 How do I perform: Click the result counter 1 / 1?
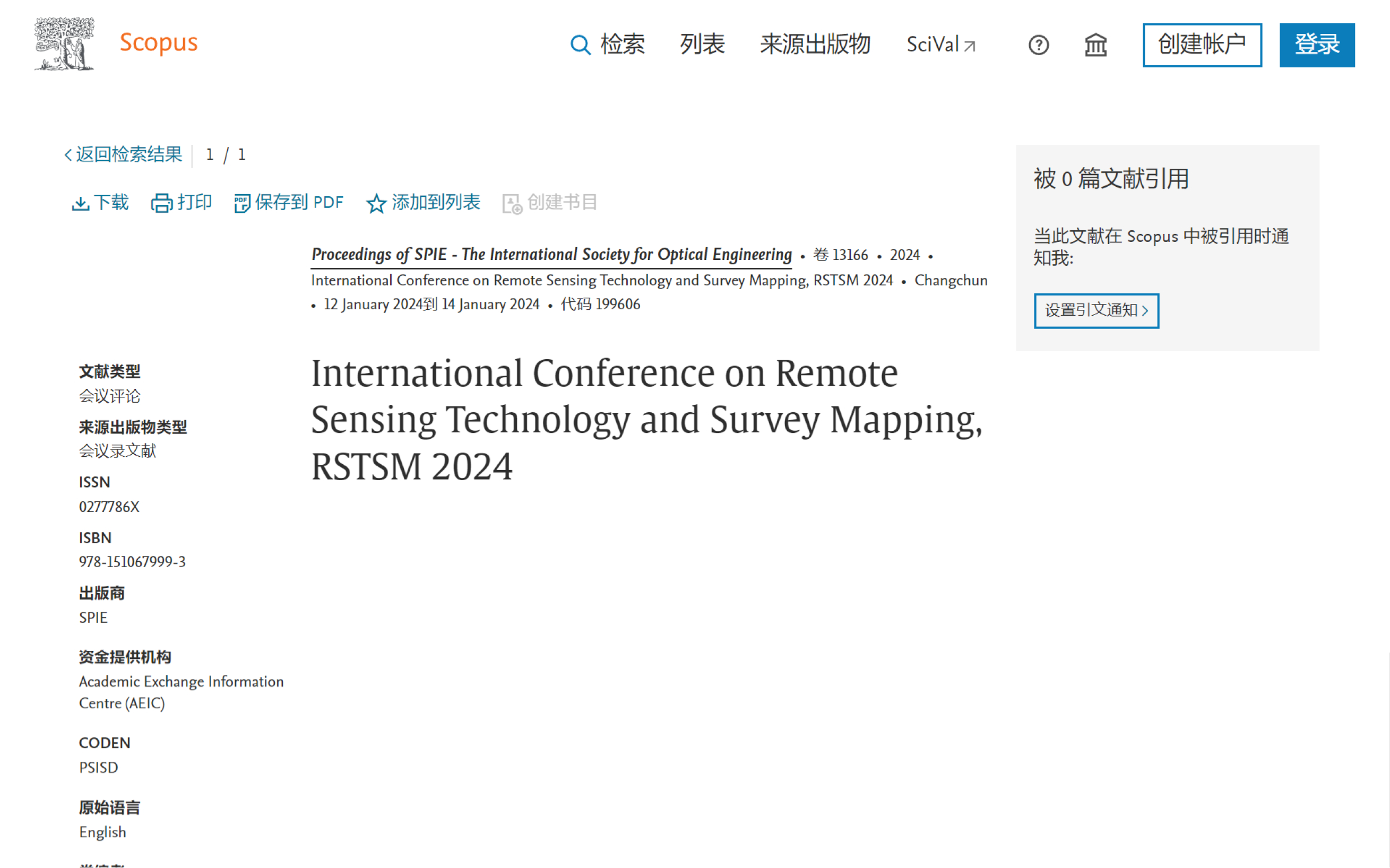226,155
